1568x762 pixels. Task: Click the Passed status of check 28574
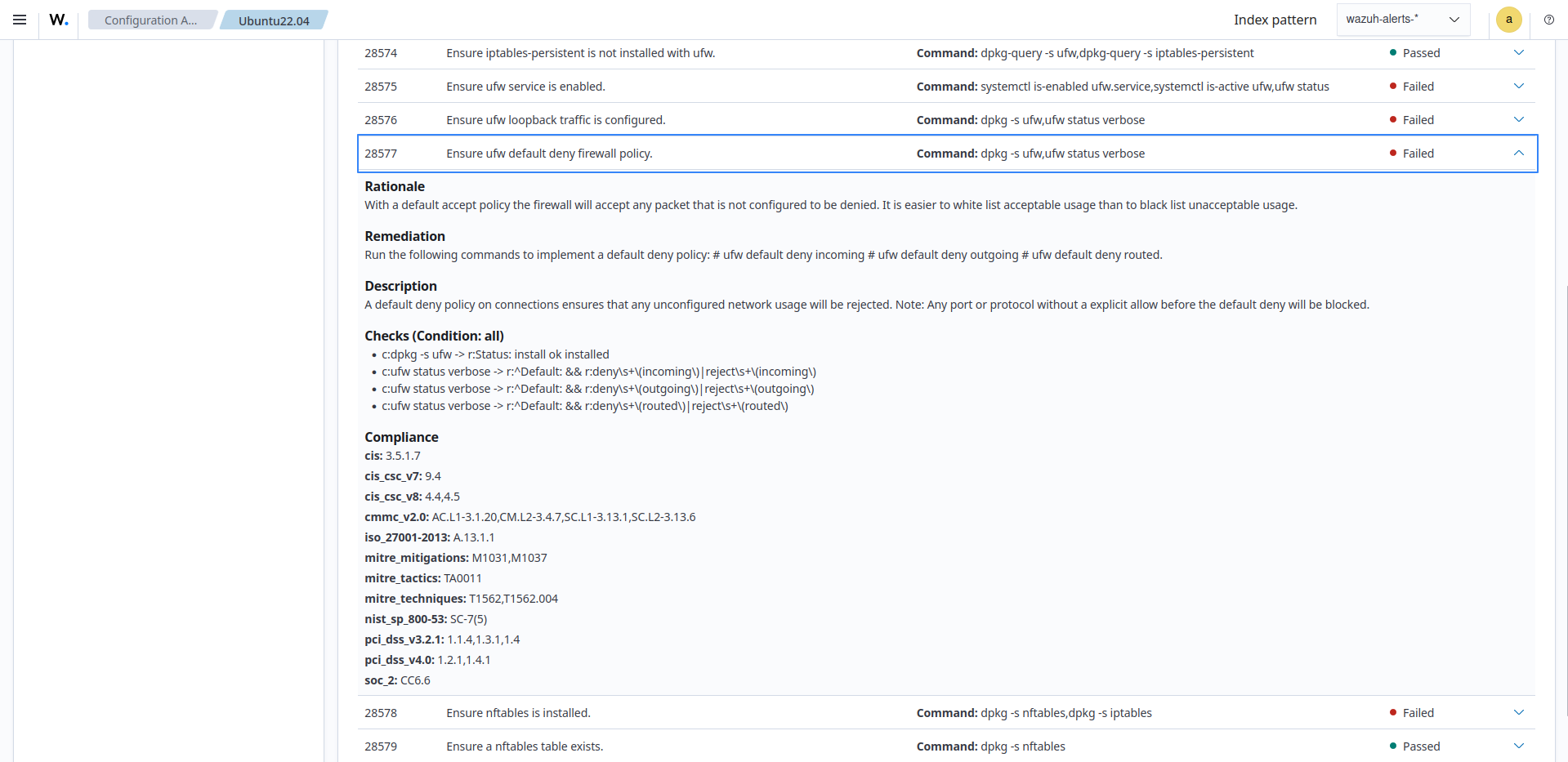click(1421, 53)
